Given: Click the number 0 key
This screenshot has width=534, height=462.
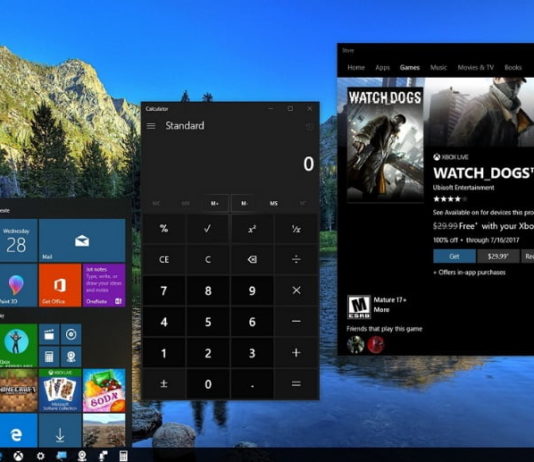Looking at the screenshot, I should pyautogui.click(x=208, y=384).
